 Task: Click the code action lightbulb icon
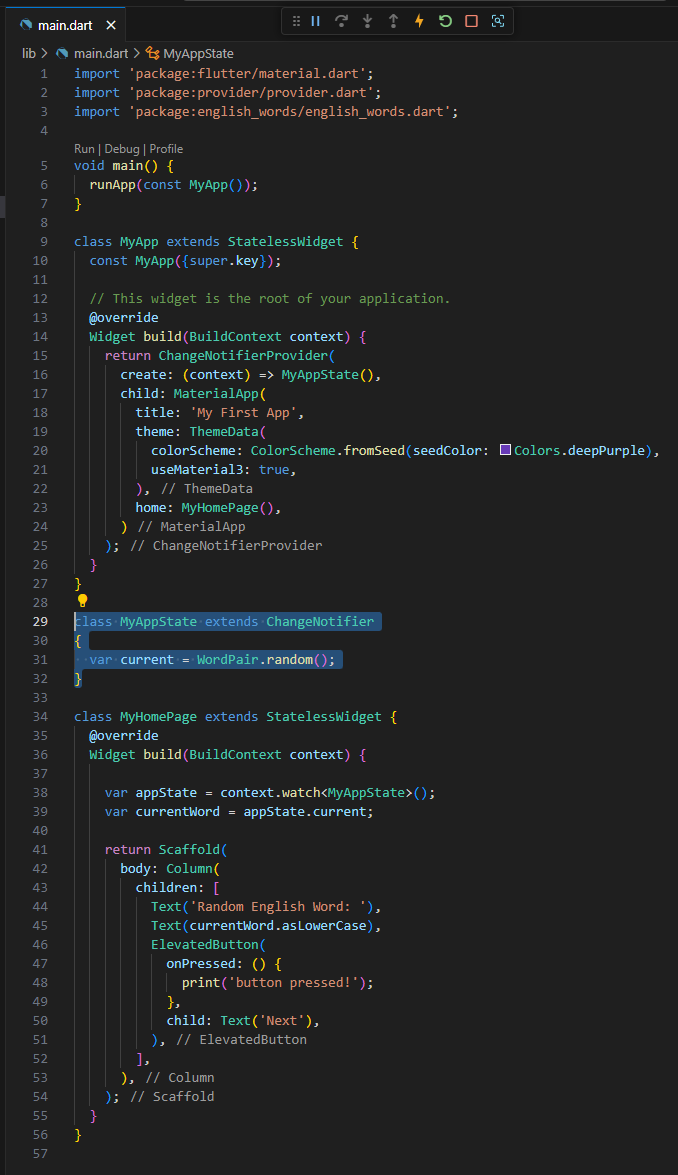point(82,600)
